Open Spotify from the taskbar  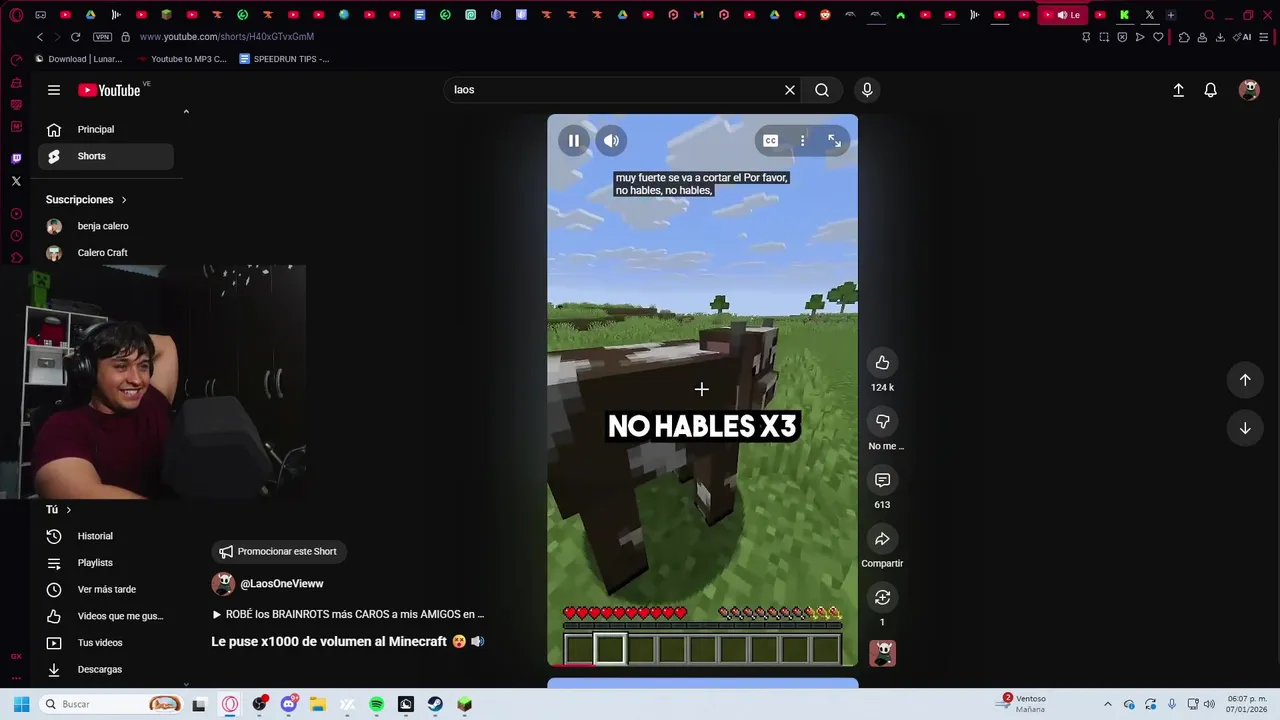(x=376, y=704)
